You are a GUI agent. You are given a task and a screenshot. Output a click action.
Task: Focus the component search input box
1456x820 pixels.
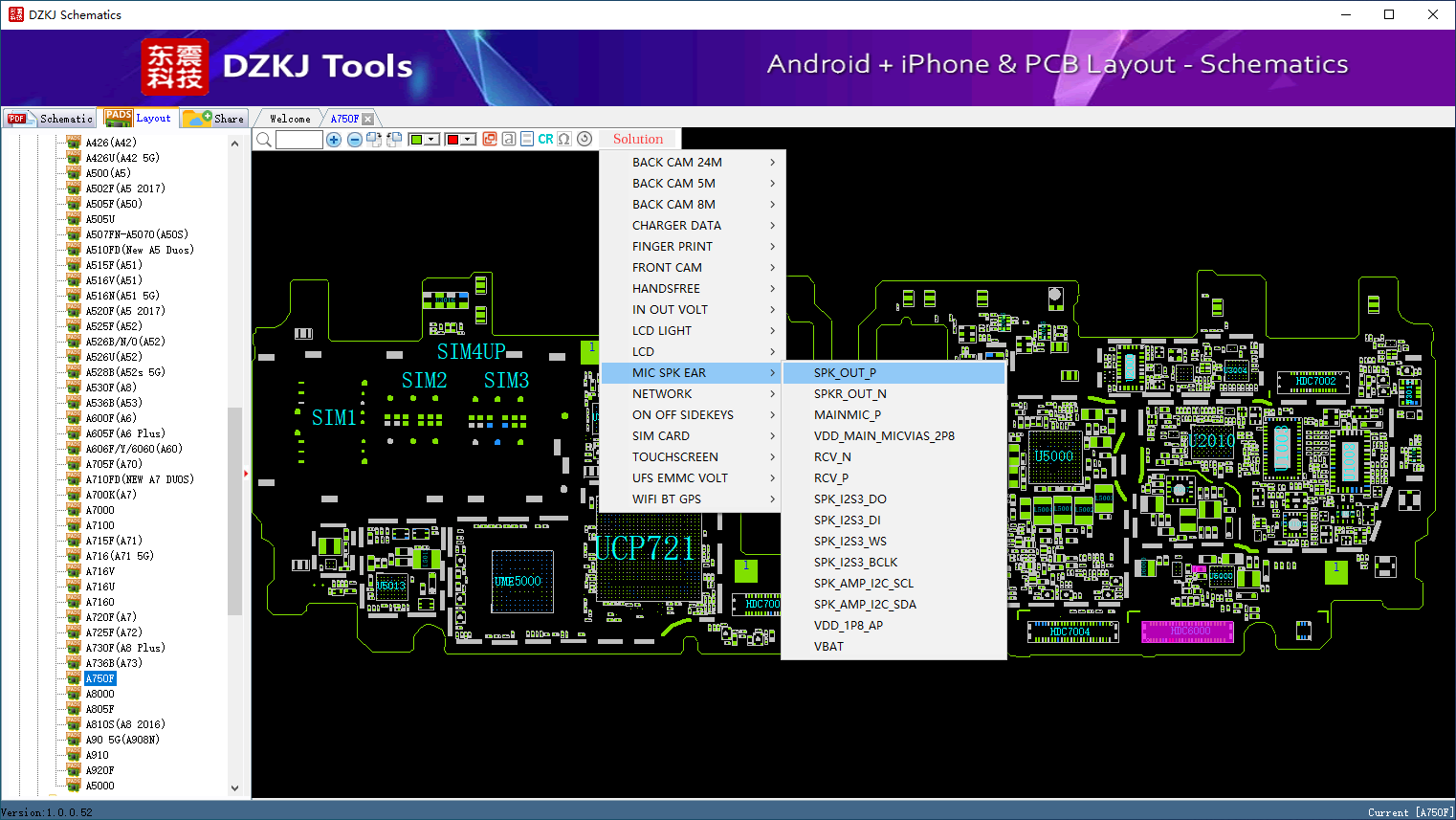[299, 140]
